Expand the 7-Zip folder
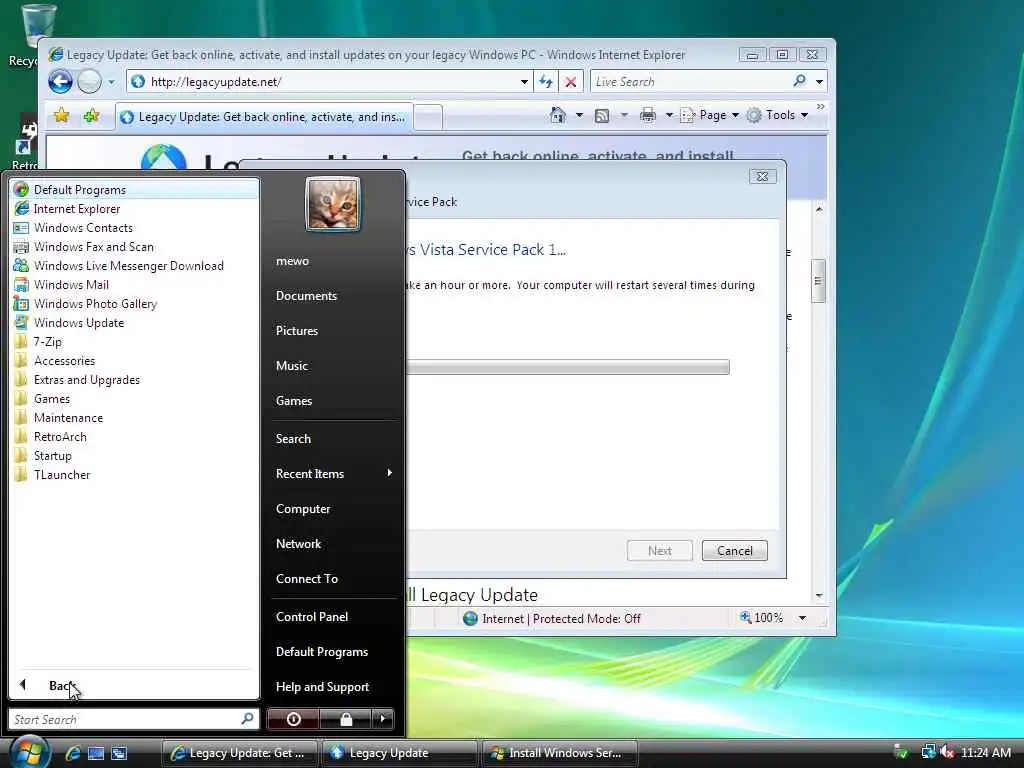This screenshot has height=768, width=1024. coord(135,341)
